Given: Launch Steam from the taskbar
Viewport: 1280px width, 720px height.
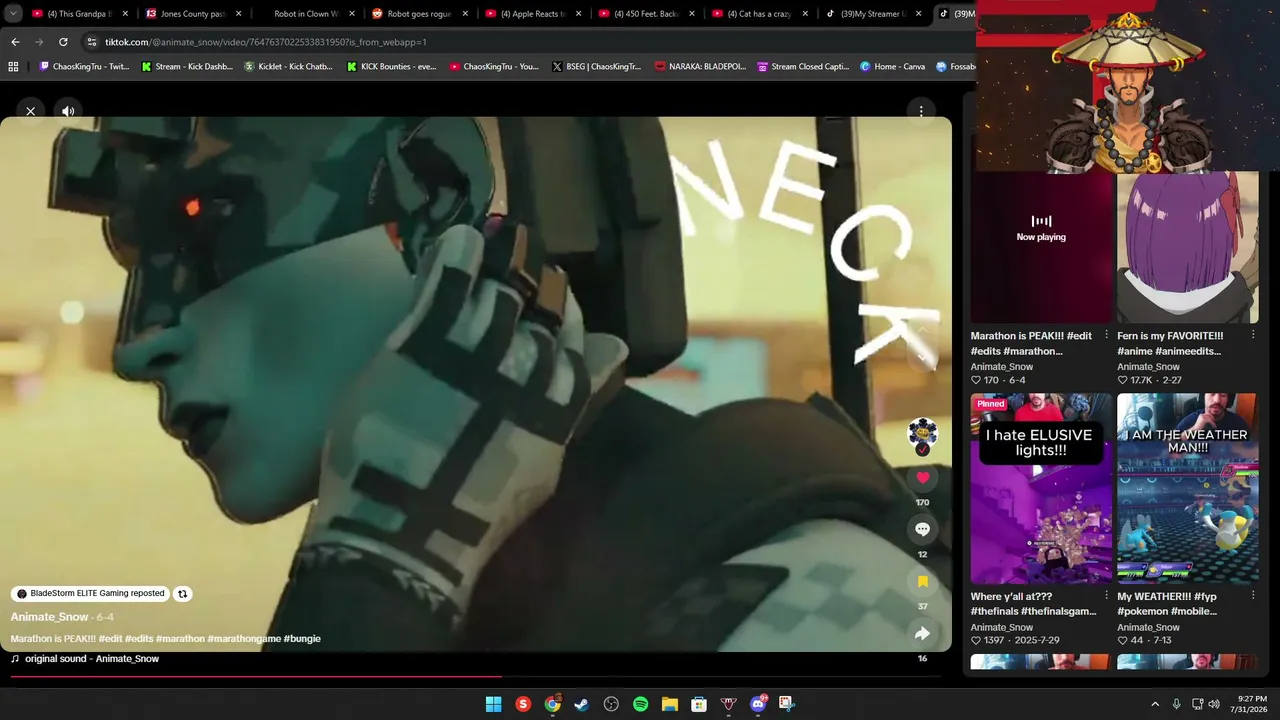Looking at the screenshot, I should pos(581,704).
